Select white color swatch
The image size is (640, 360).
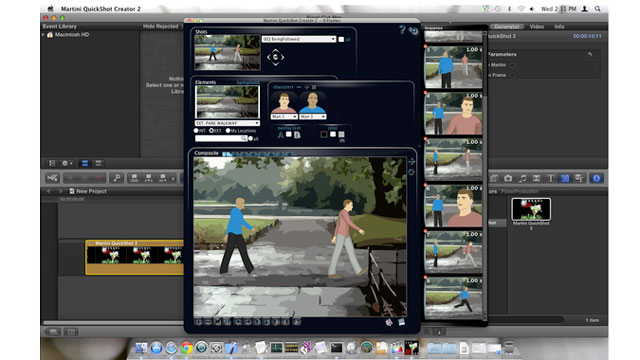point(333,134)
